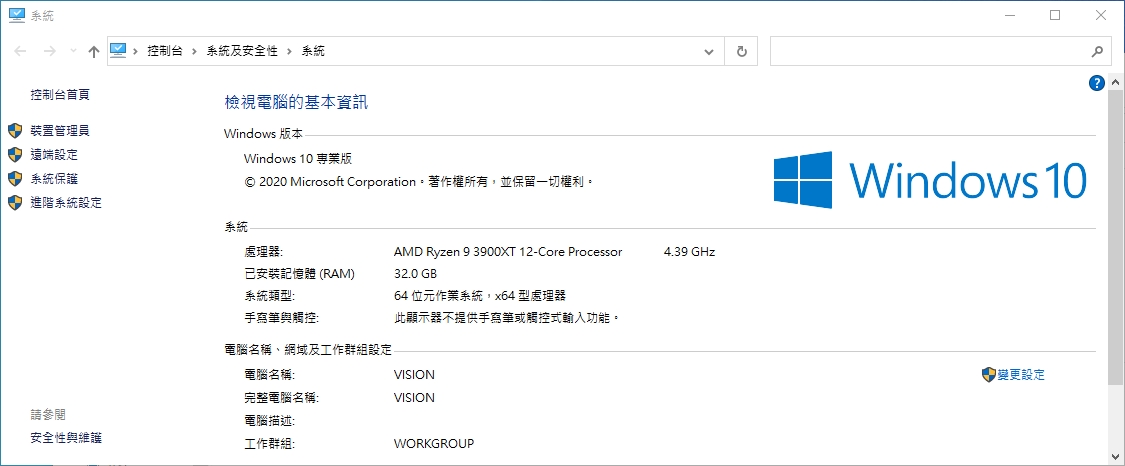
Task: Click scrollbar down arrow
Action: tap(1115, 455)
